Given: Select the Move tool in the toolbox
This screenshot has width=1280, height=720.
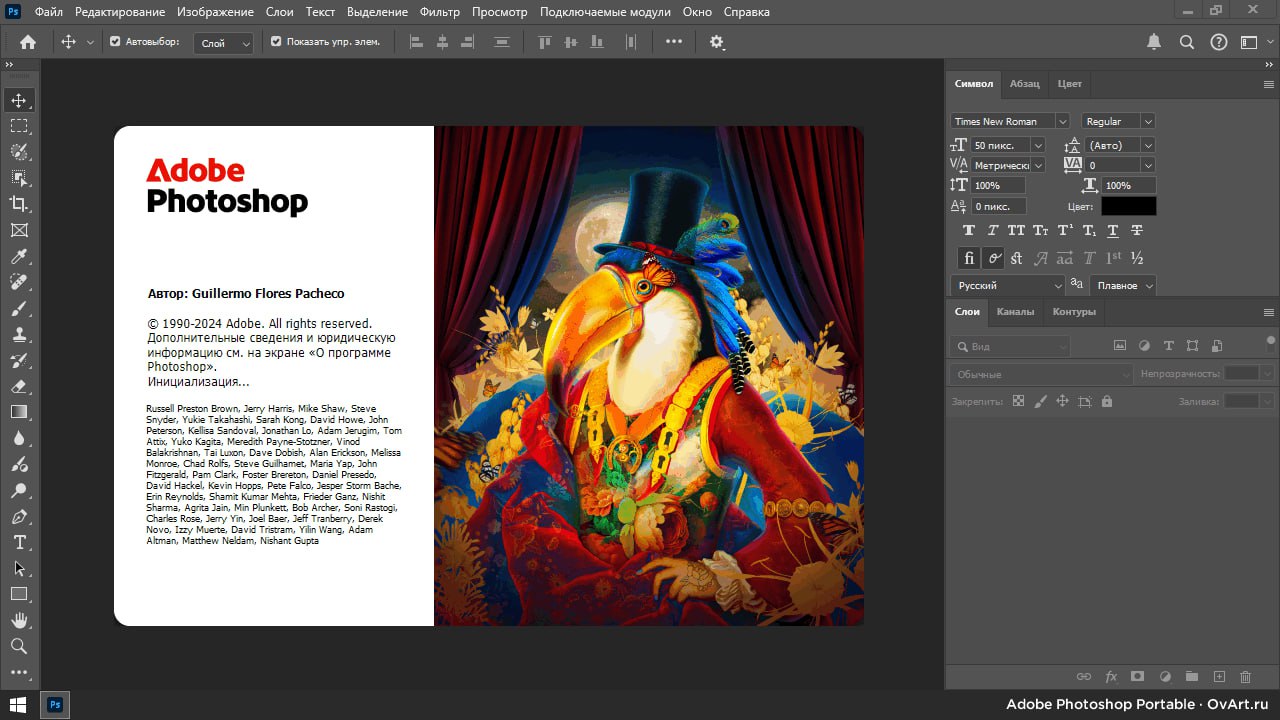Looking at the screenshot, I should (19, 100).
